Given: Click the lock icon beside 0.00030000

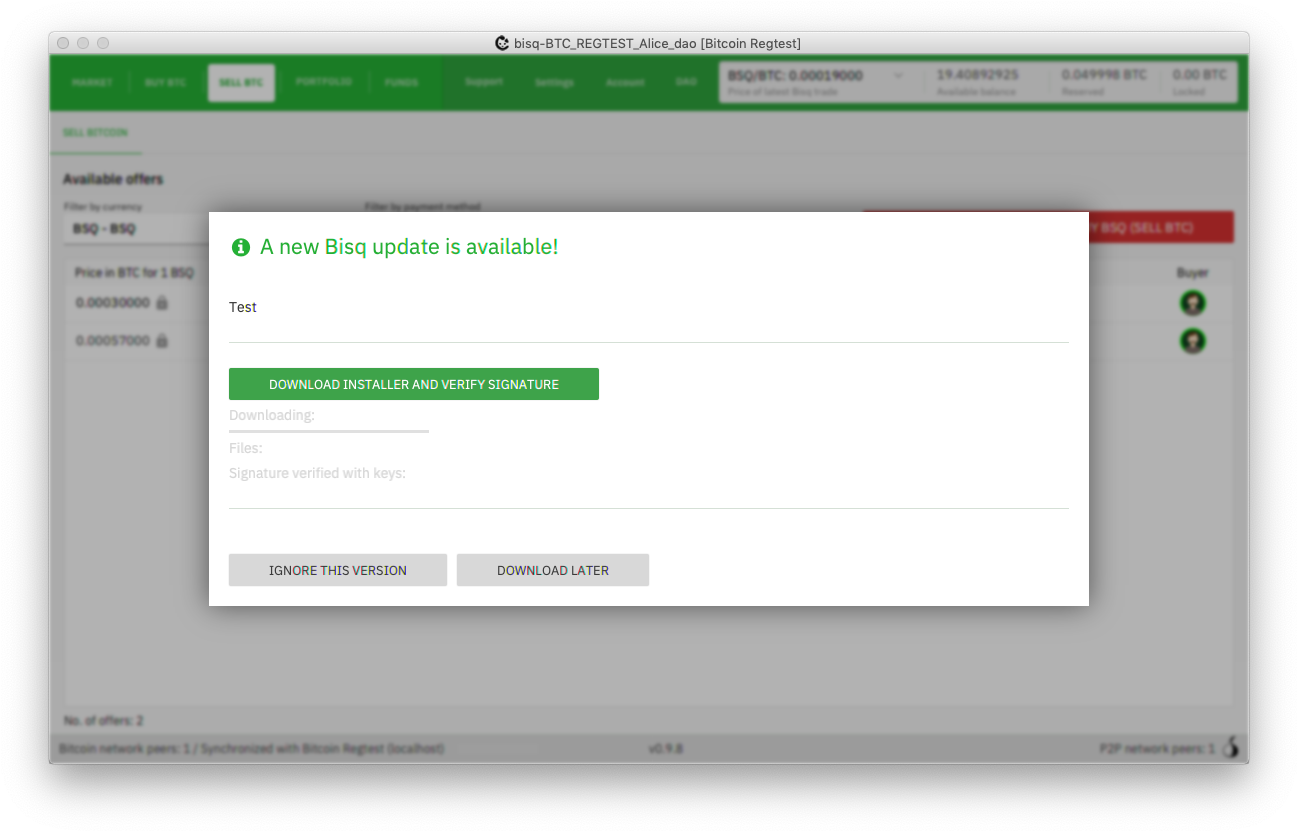Looking at the screenshot, I should (x=162, y=303).
